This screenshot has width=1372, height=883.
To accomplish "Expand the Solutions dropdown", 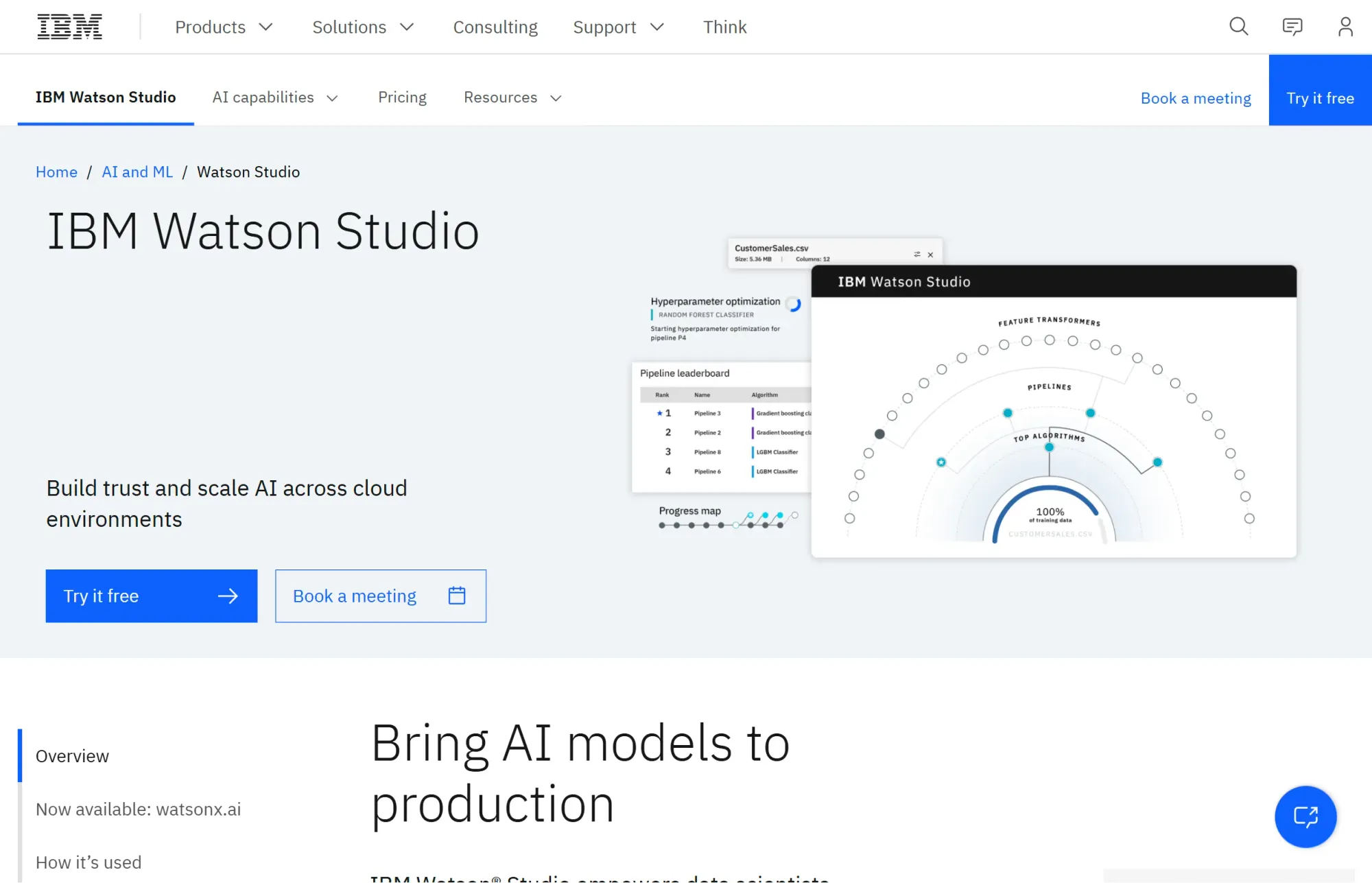I will coord(363,27).
